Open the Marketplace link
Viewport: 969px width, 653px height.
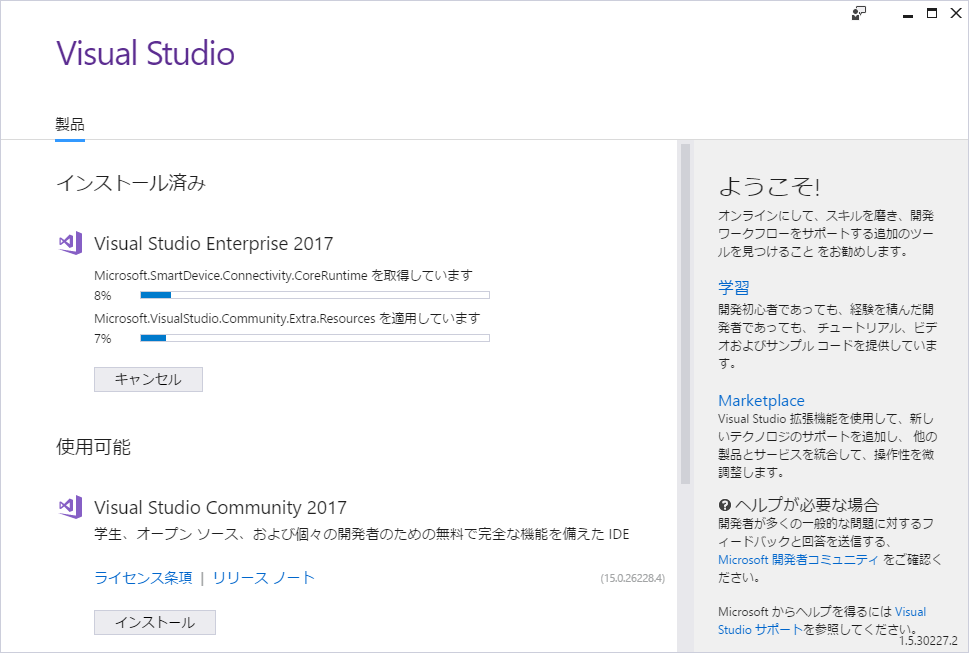[761, 401]
